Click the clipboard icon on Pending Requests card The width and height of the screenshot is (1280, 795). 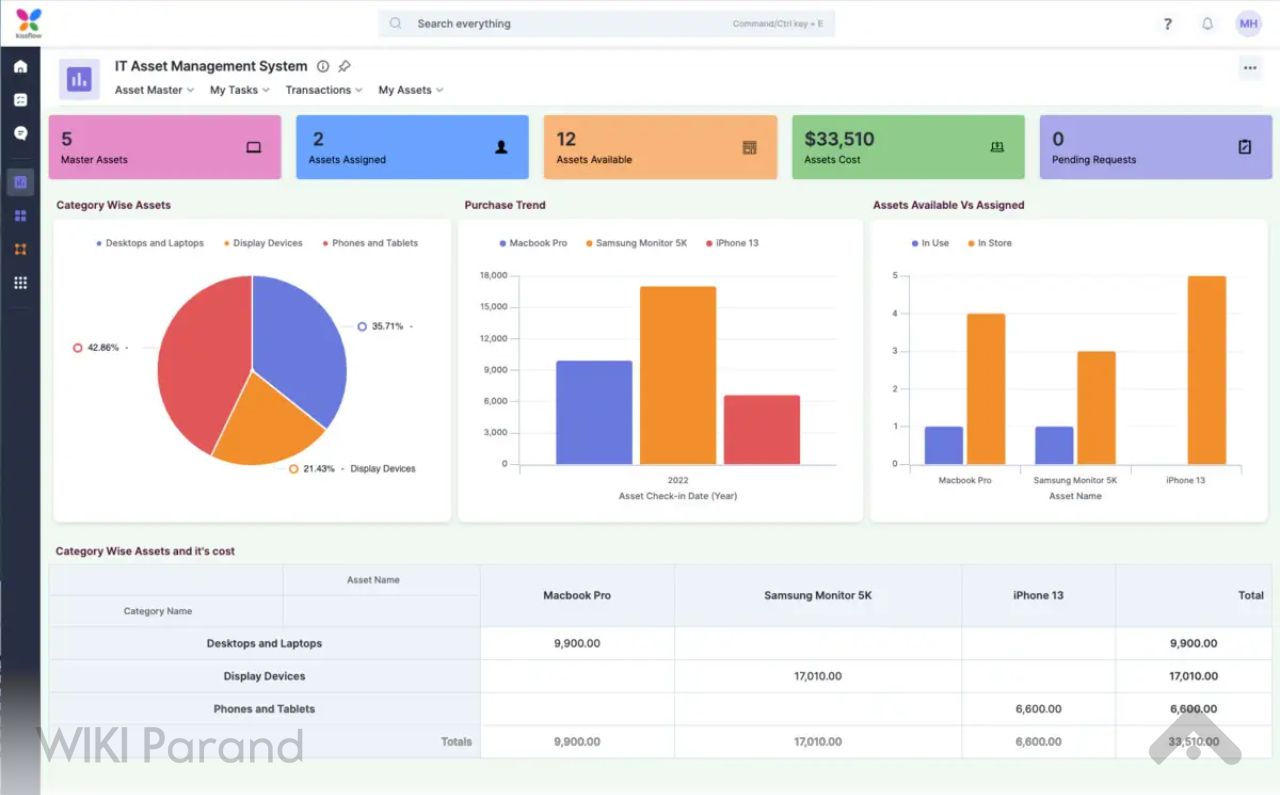pos(1245,147)
